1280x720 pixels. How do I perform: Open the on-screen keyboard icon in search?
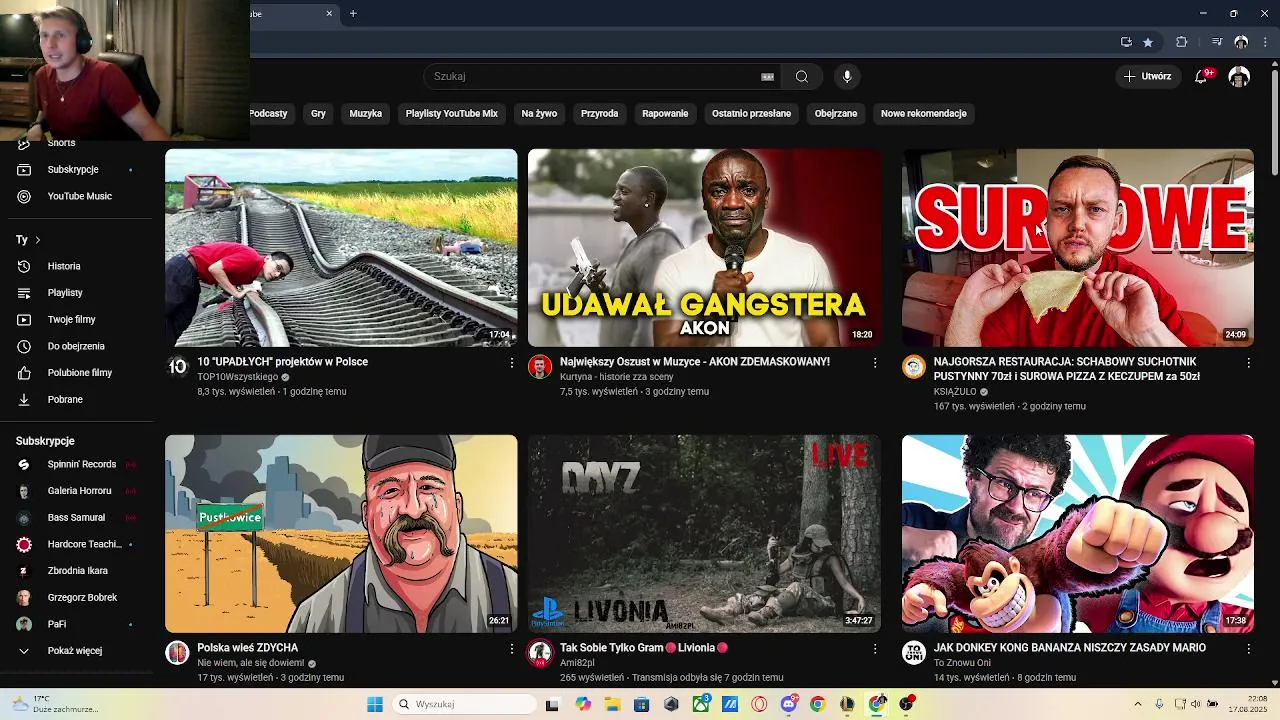click(x=767, y=76)
